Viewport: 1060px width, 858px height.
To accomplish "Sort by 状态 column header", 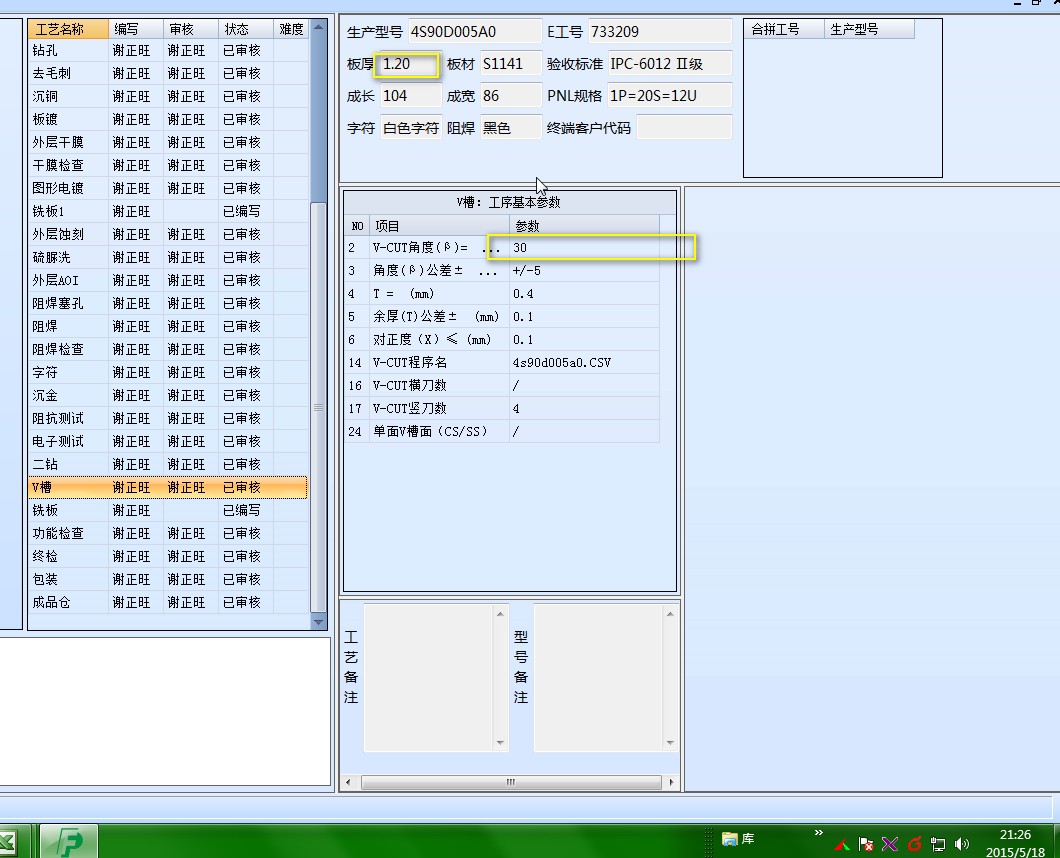I will pos(246,29).
